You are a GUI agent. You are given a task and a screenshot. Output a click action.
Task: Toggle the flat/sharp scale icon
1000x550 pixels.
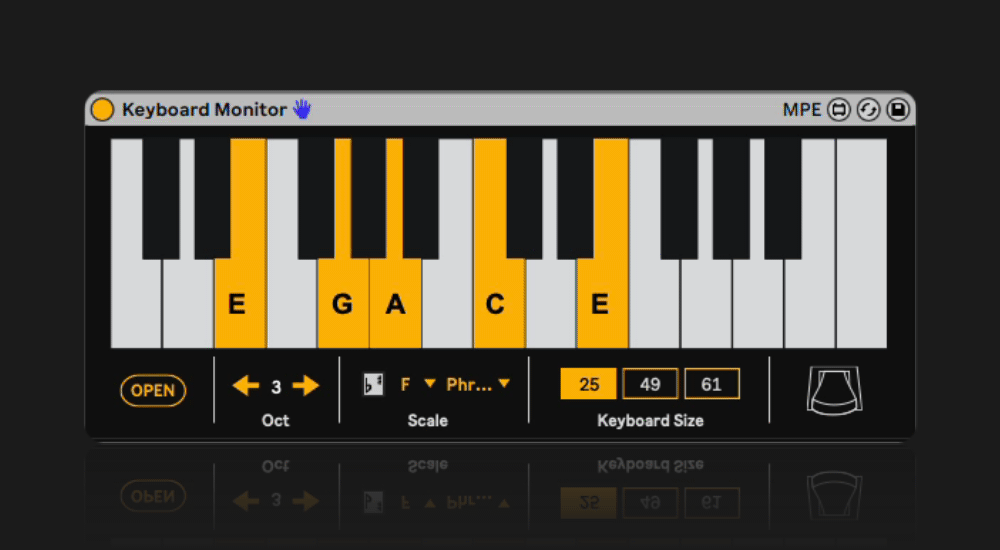[373, 384]
